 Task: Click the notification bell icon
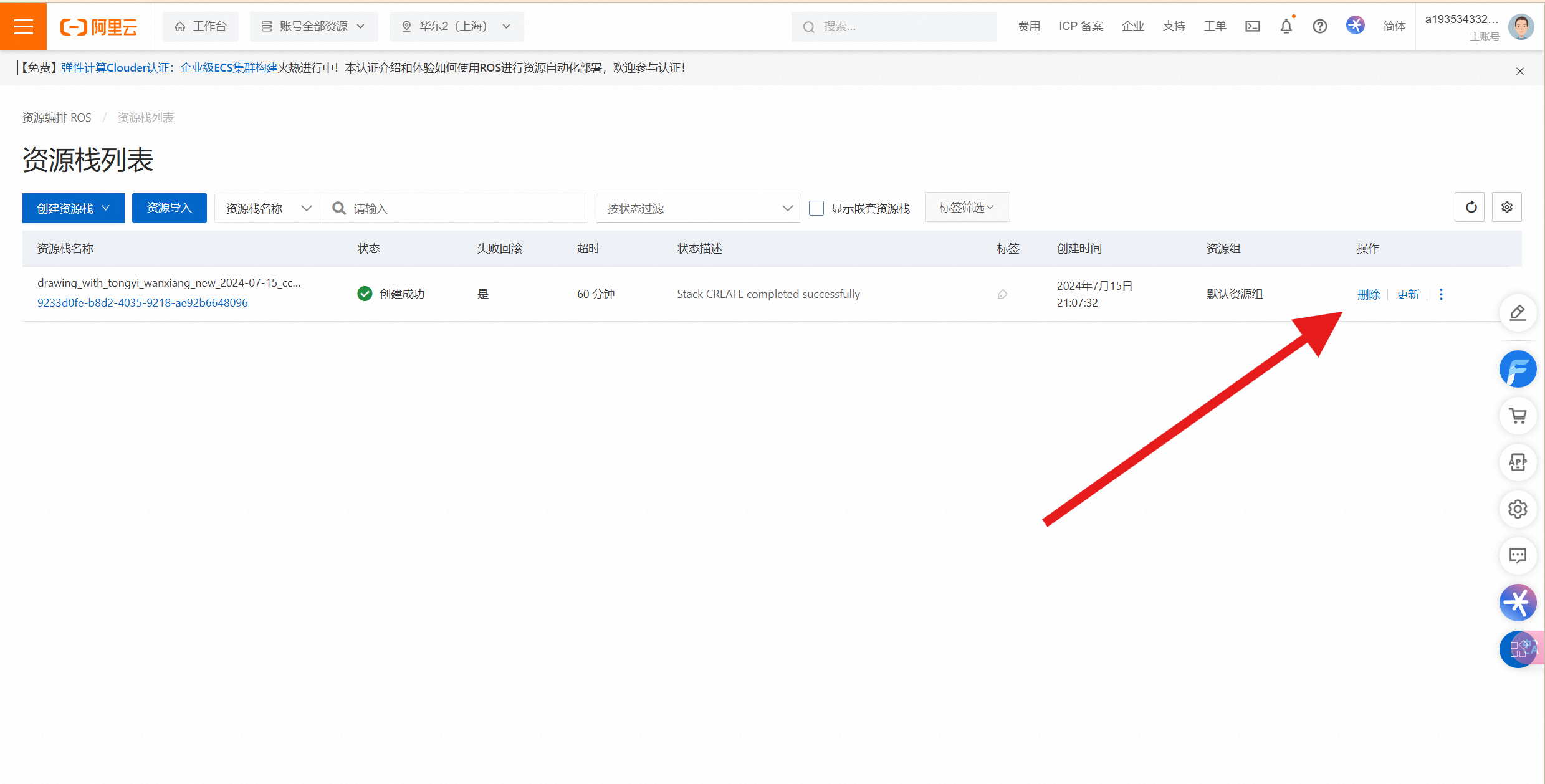[x=1286, y=26]
